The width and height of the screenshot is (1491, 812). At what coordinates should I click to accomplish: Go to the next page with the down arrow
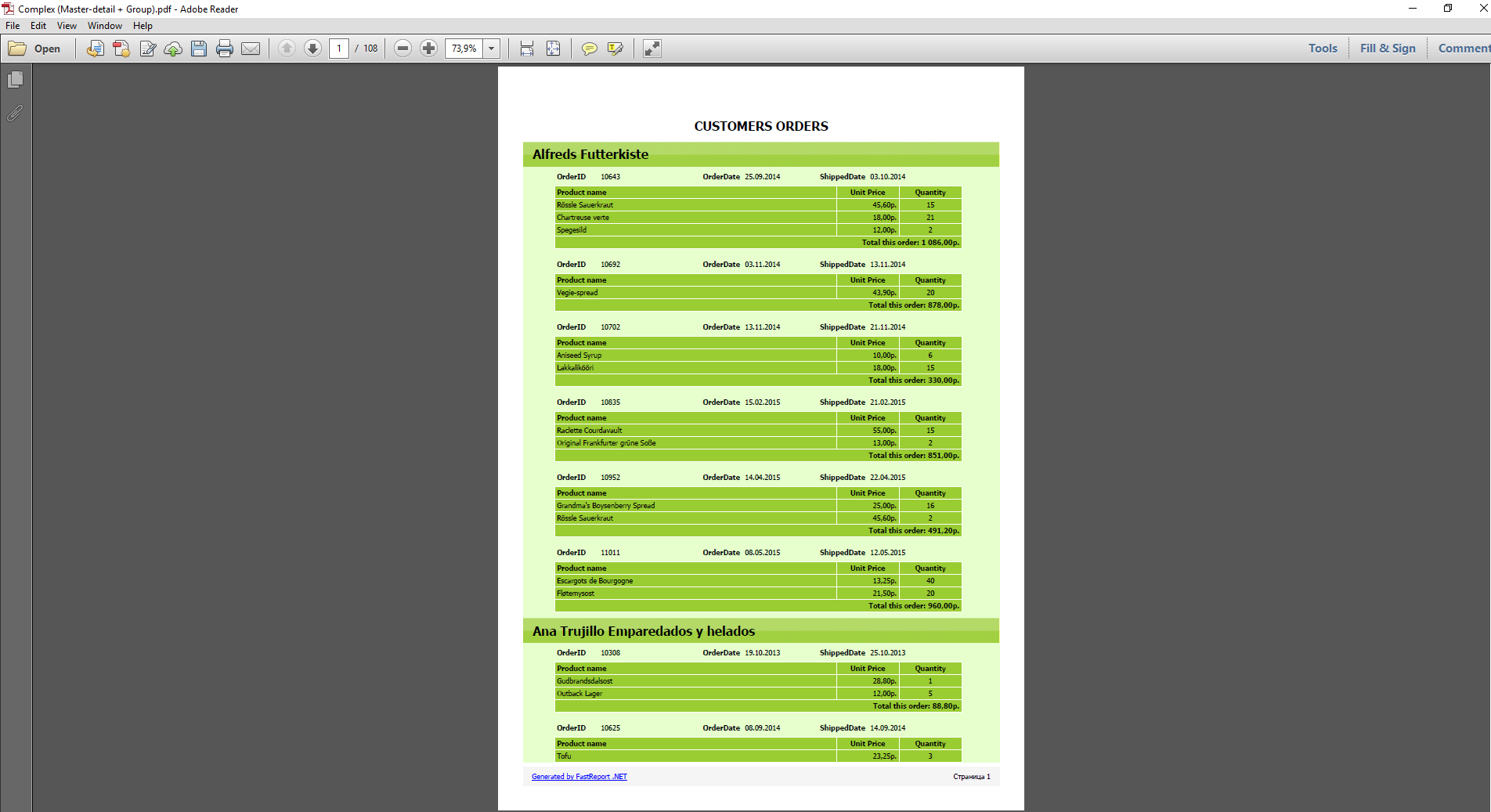(312, 49)
